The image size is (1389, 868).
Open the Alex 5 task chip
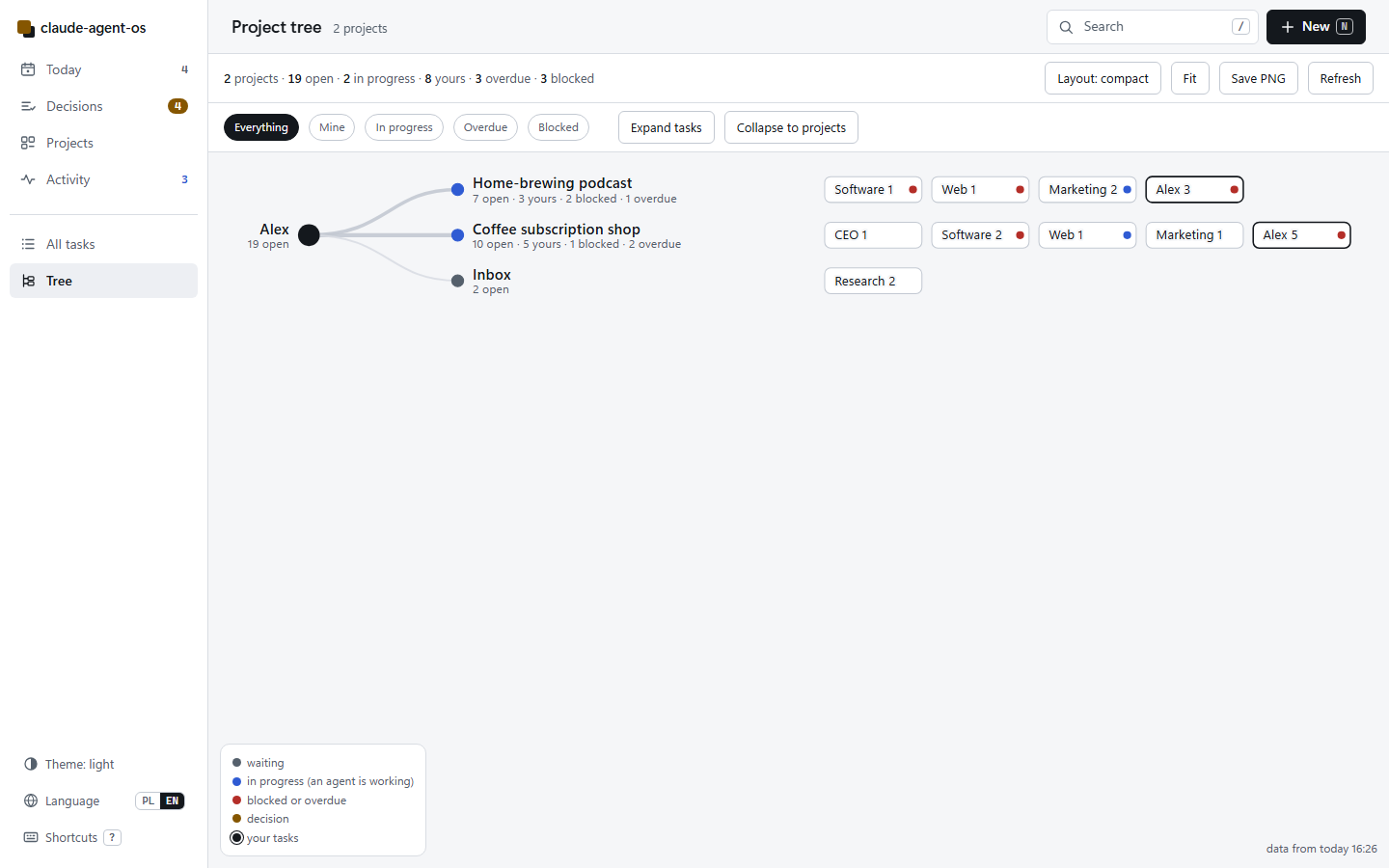click(1301, 235)
